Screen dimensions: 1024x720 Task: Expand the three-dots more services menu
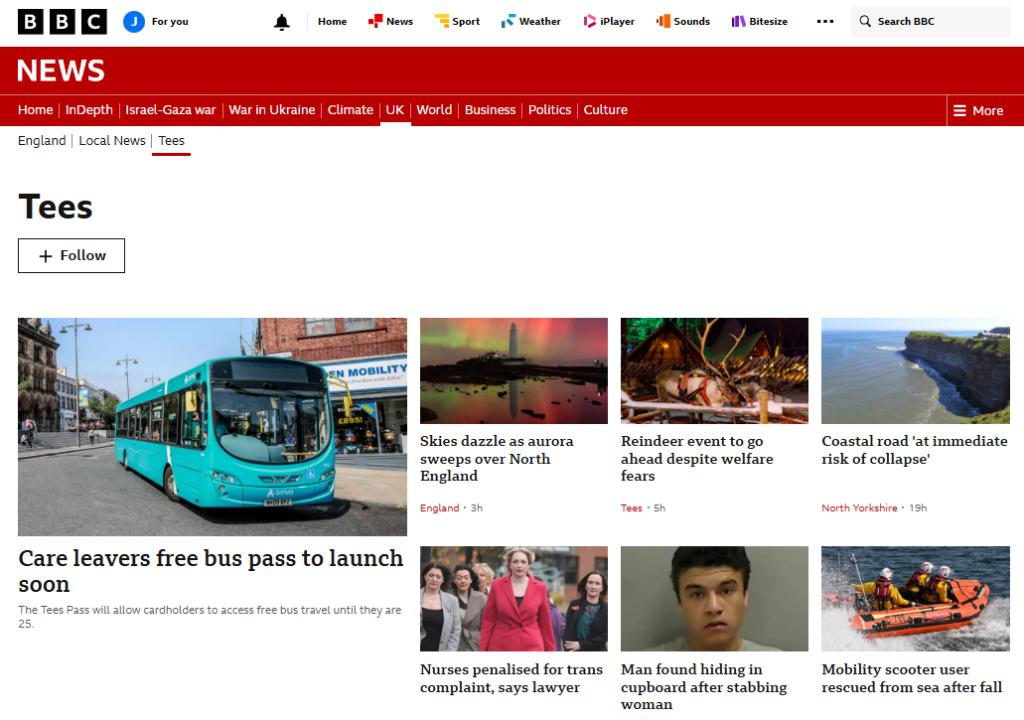[x=825, y=22]
